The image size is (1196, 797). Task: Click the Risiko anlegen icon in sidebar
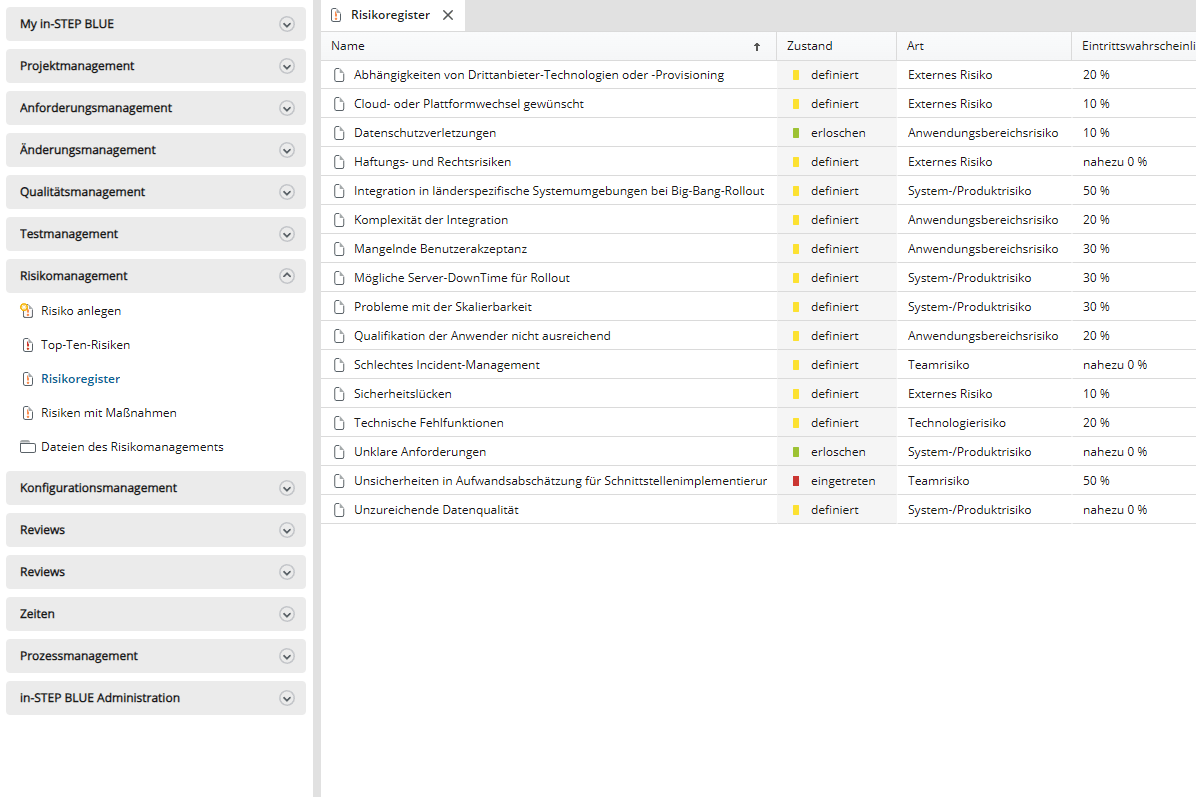pyautogui.click(x=27, y=311)
